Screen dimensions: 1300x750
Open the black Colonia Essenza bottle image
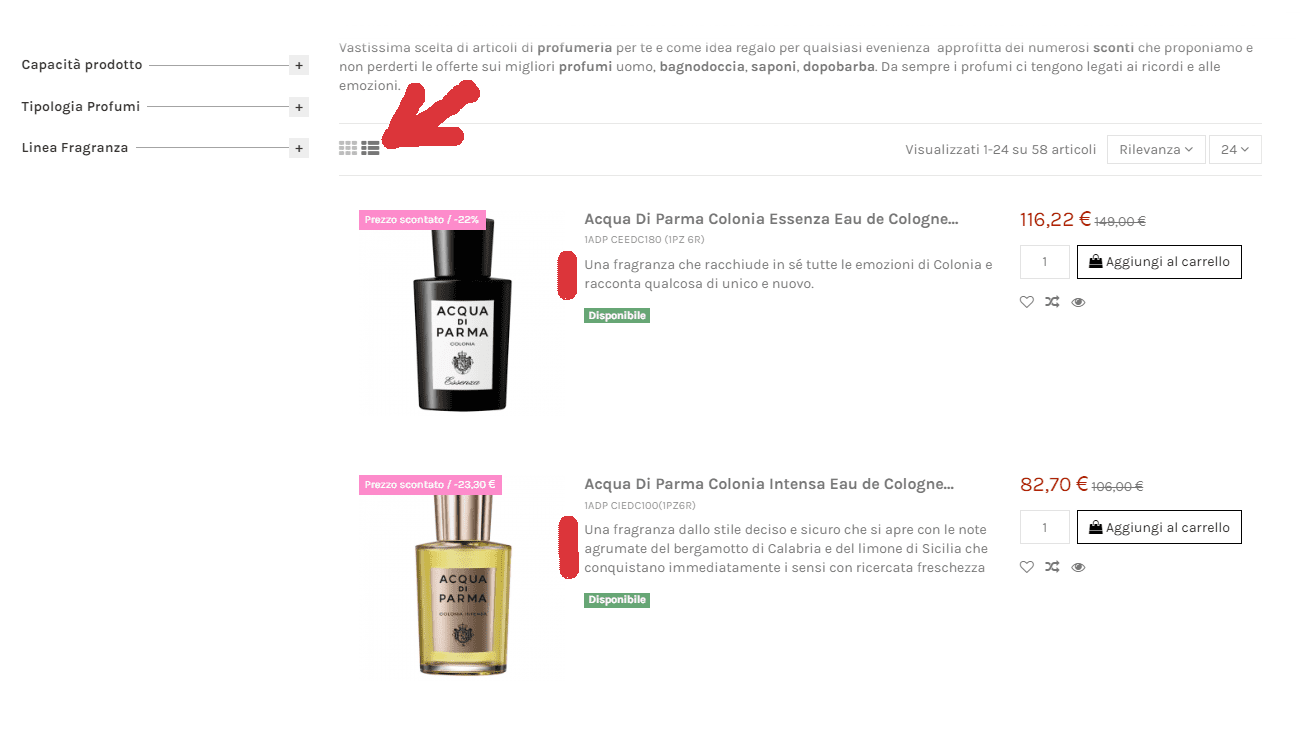click(462, 315)
